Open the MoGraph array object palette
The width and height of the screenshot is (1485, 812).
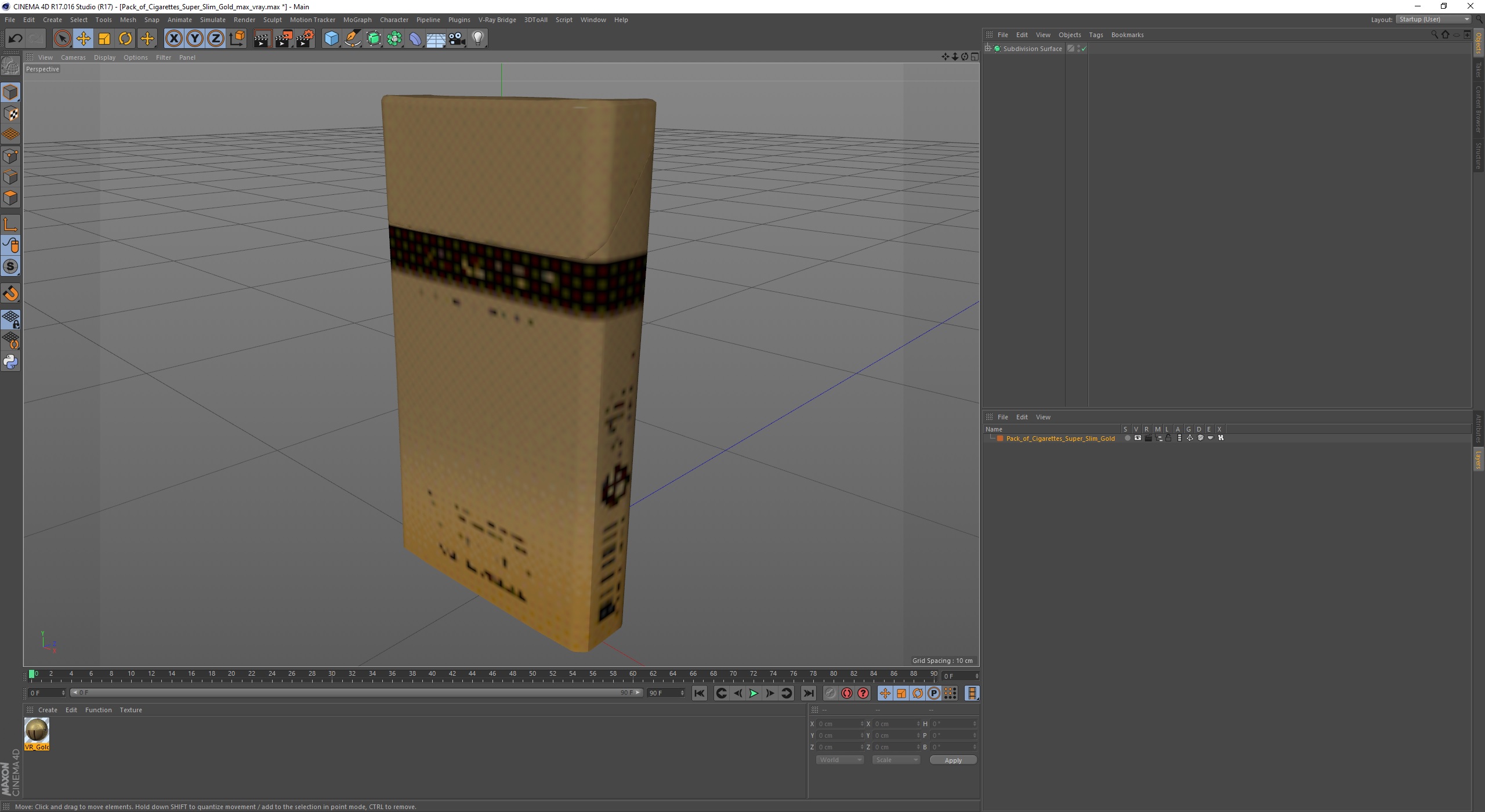point(394,39)
